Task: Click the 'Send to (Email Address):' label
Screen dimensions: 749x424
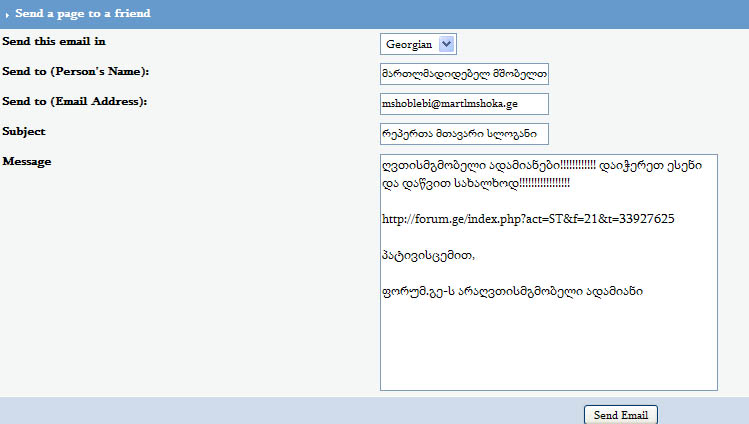Action: coord(75,102)
